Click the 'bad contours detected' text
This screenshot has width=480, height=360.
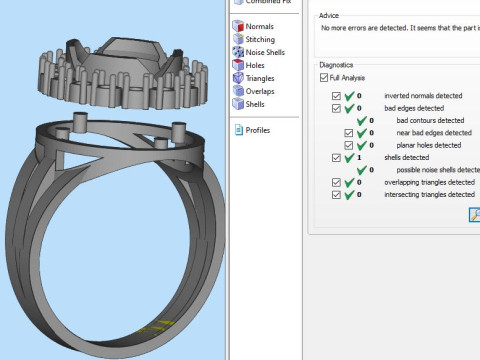pos(430,120)
